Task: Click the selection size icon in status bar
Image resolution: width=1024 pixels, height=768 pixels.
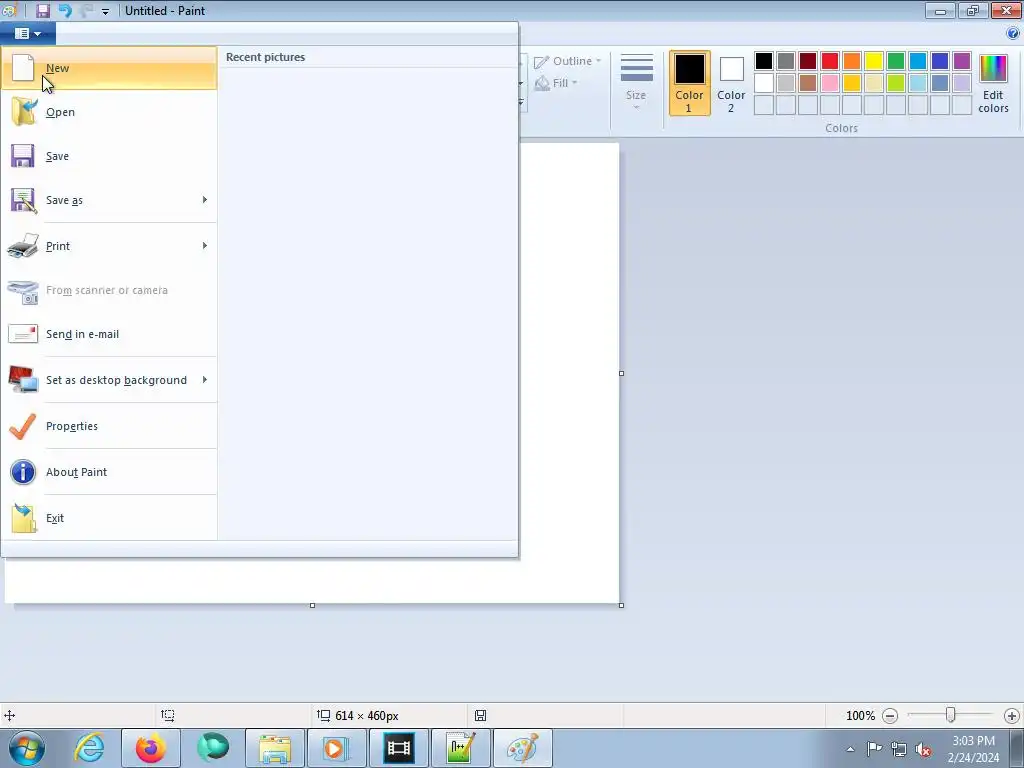Action: coord(168,716)
